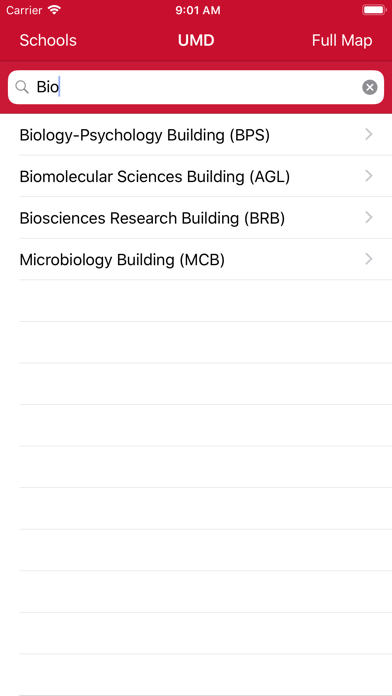Image resolution: width=392 pixels, height=696 pixels.
Task: Select Biosciences Research Building (BRB)
Action: [x=196, y=218]
